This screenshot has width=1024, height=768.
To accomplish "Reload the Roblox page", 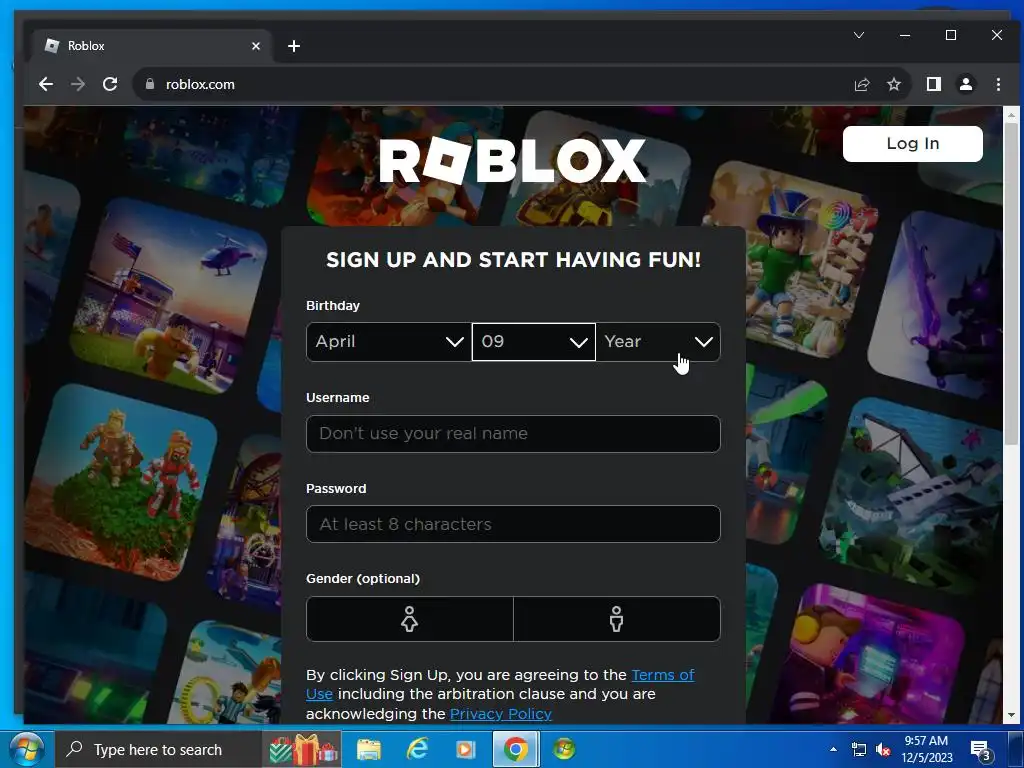I will (110, 84).
